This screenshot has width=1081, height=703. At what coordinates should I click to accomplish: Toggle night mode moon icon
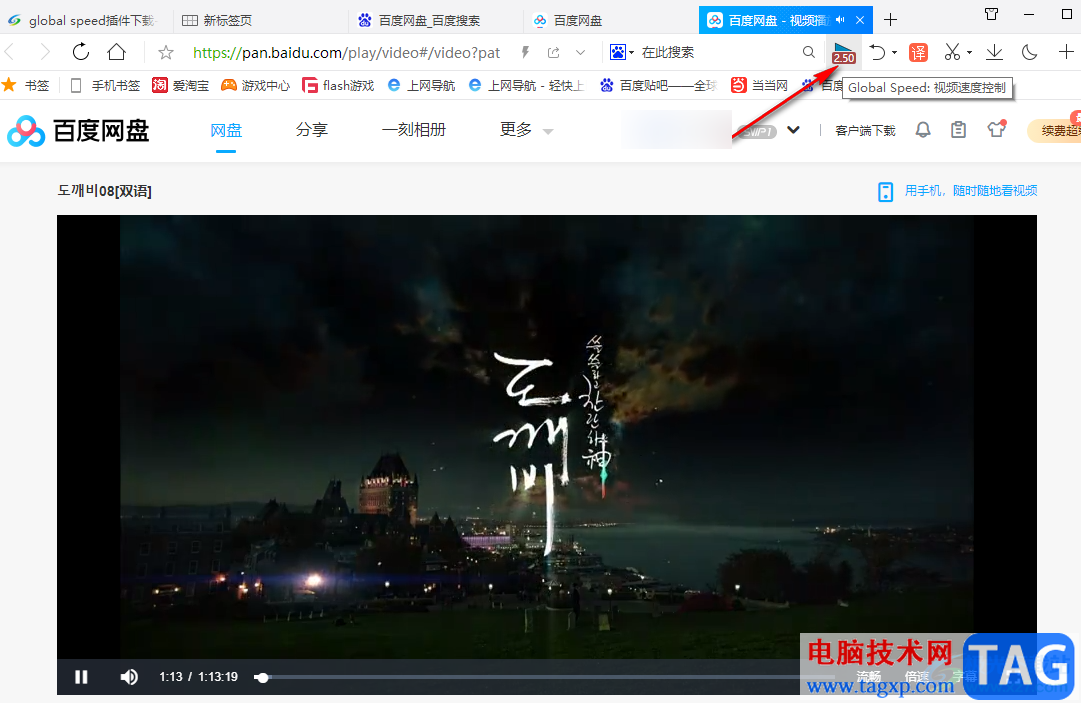click(x=1029, y=52)
